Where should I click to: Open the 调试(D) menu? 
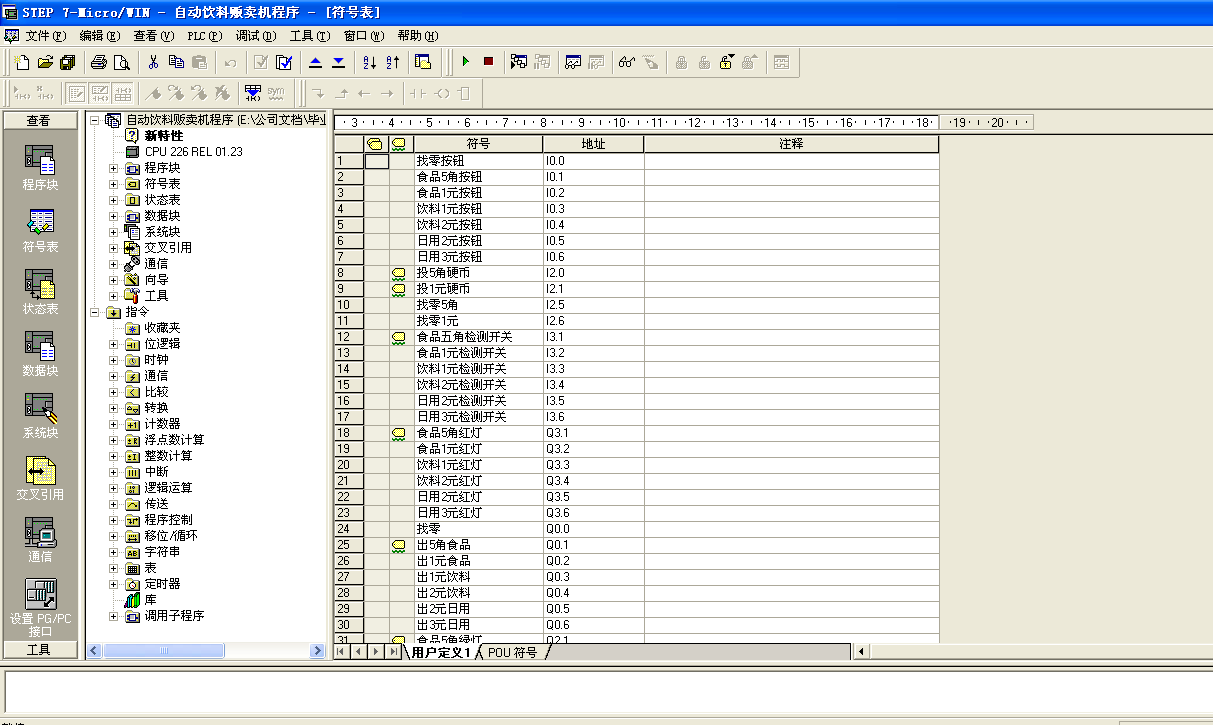click(256, 35)
